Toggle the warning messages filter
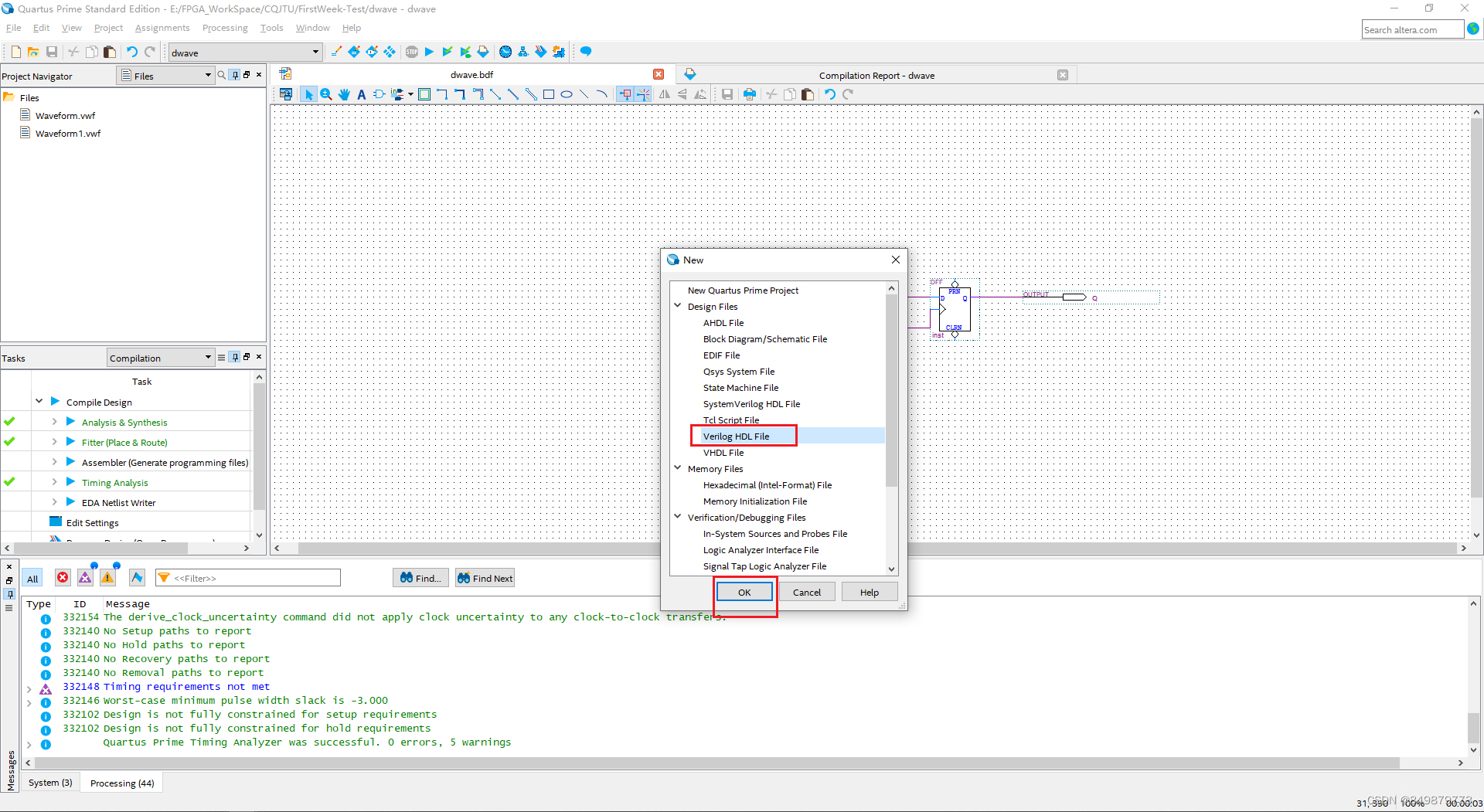 107,578
